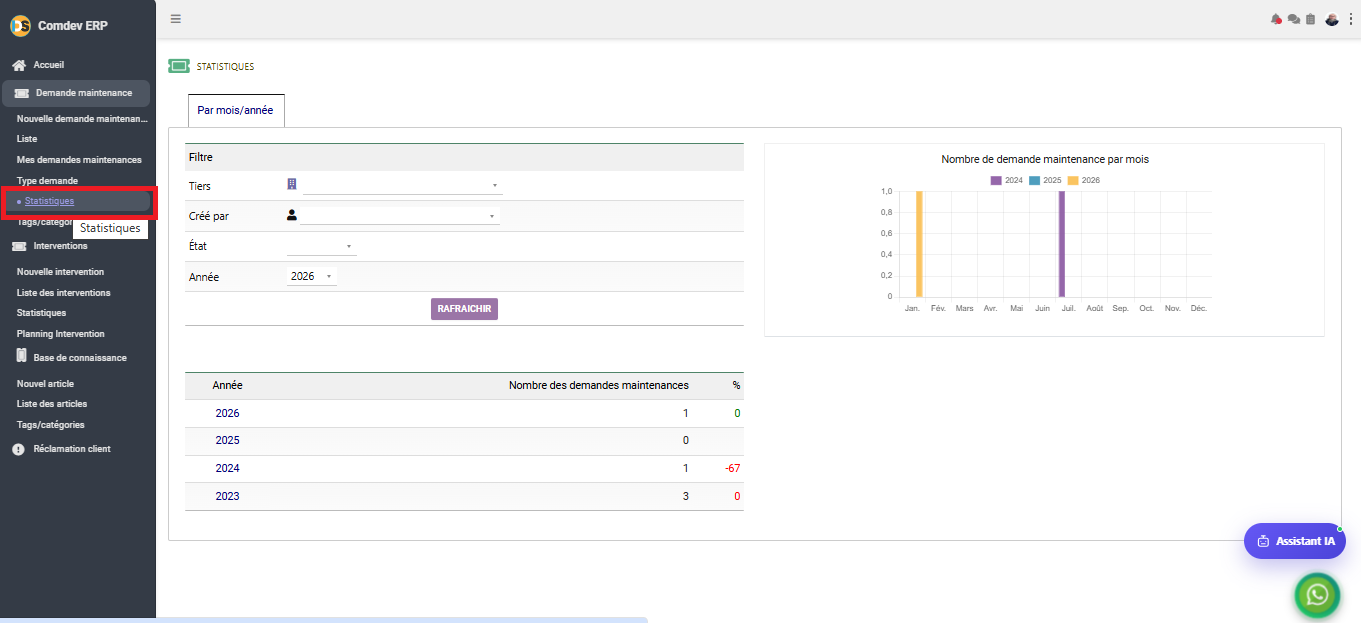This screenshot has width=1361, height=623.
Task: Open Planning Intervention
Action: pyautogui.click(x=60, y=334)
